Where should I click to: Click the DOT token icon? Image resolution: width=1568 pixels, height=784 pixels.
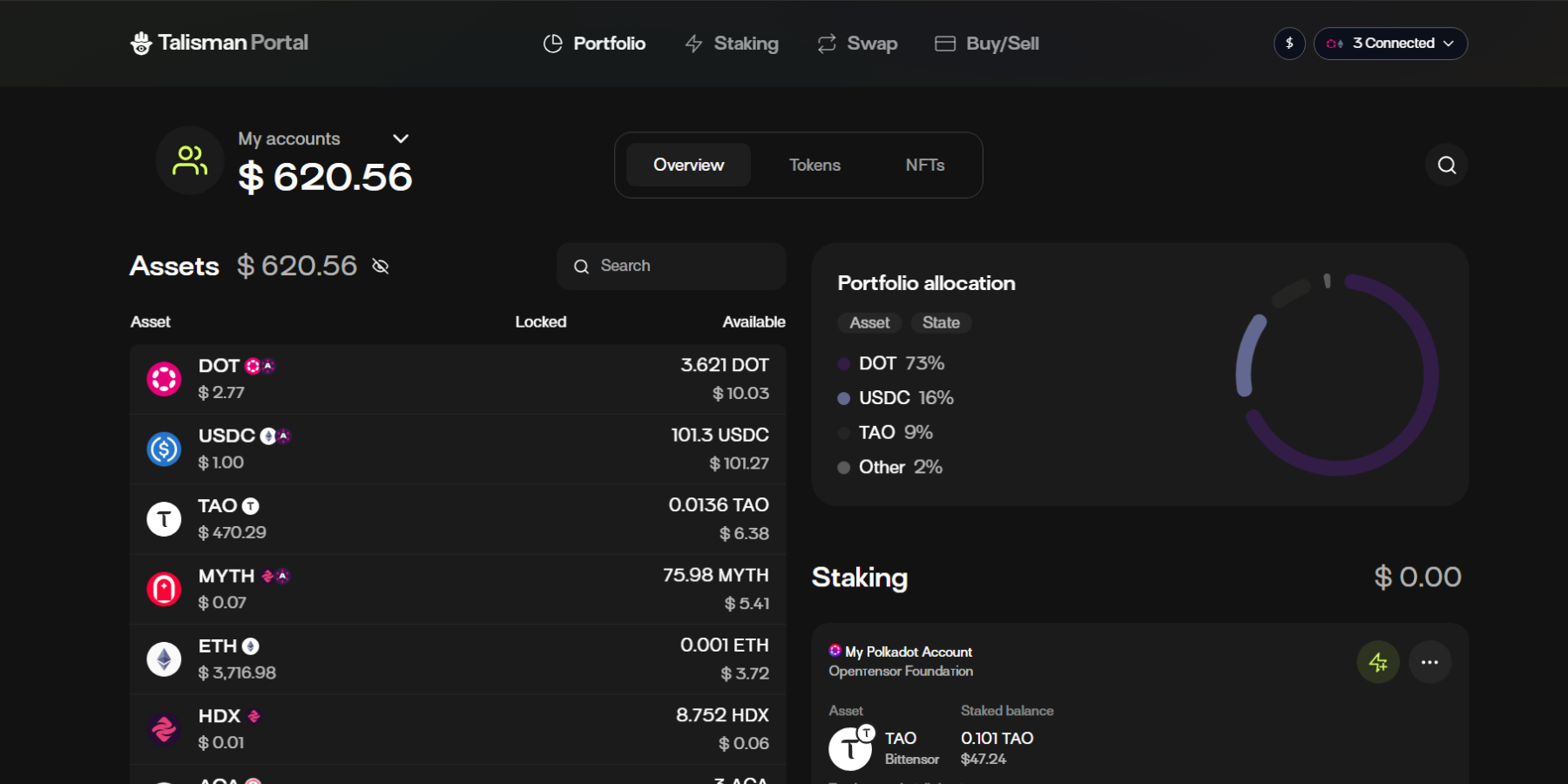[x=164, y=379]
